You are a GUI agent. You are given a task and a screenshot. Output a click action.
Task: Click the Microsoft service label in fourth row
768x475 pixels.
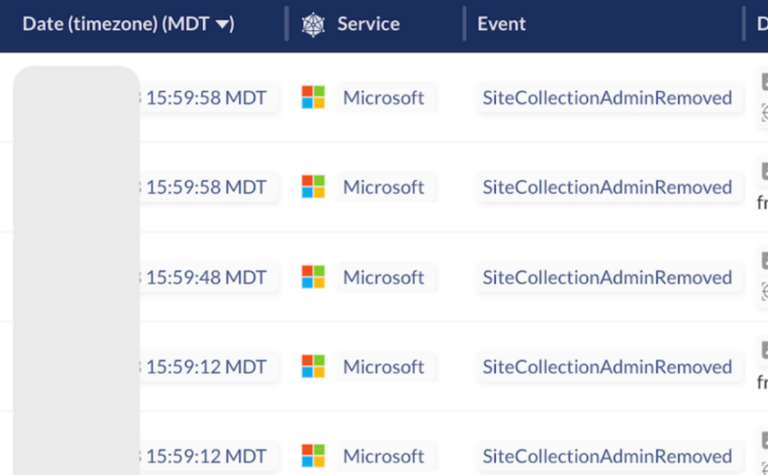tap(383, 367)
